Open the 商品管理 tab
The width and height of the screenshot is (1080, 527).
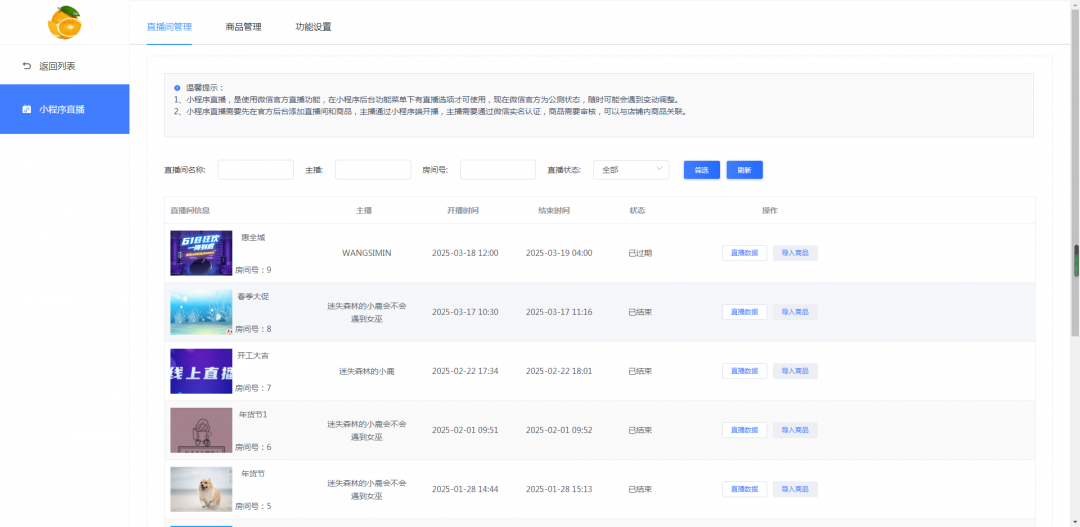click(243, 27)
